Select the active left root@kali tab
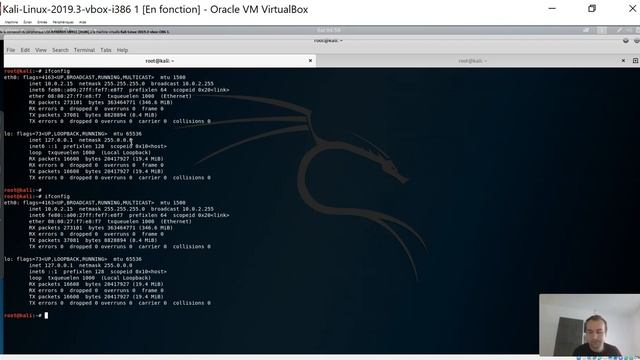640x360 pixels. coord(160,61)
